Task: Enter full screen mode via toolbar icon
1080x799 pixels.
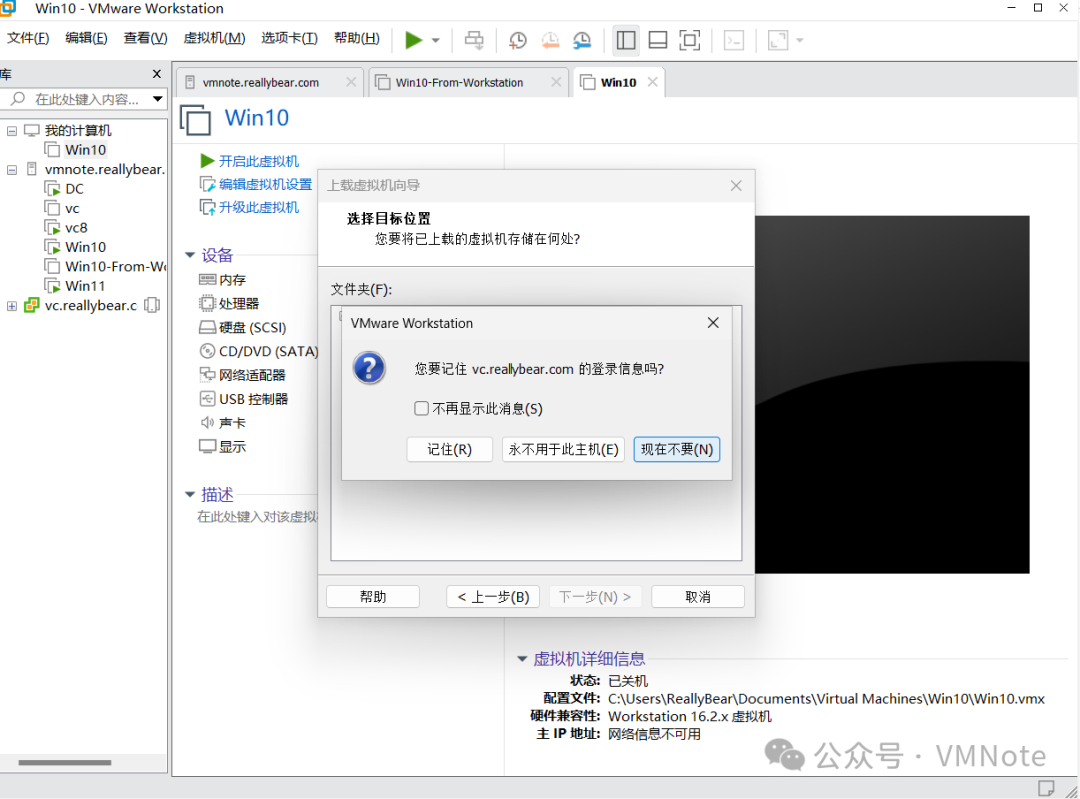Action: (x=689, y=40)
